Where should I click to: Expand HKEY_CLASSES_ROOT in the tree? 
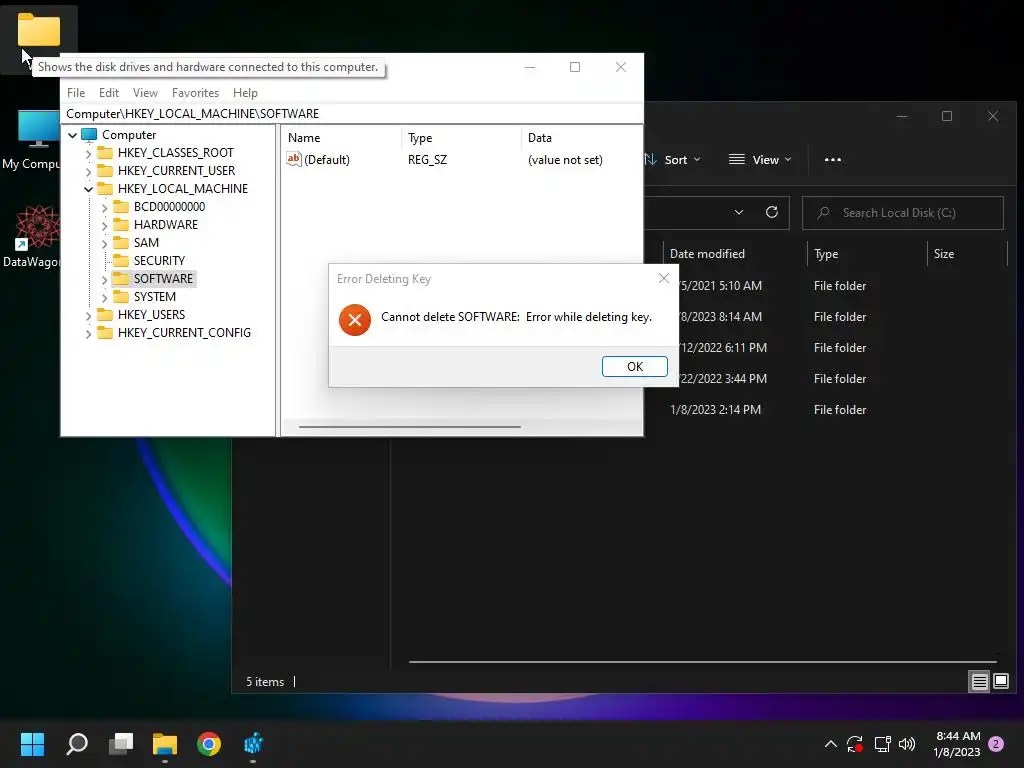[88, 153]
